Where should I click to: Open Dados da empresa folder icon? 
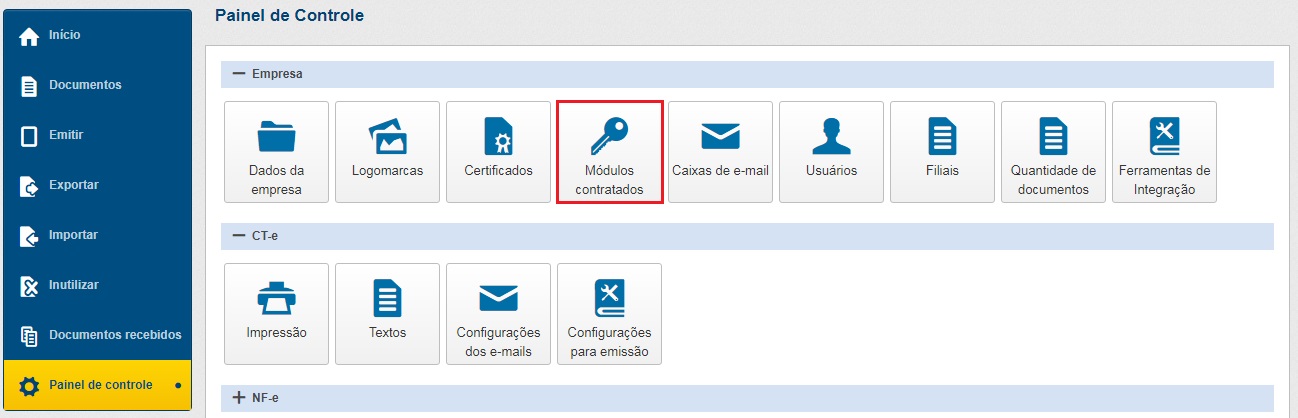tap(276, 136)
